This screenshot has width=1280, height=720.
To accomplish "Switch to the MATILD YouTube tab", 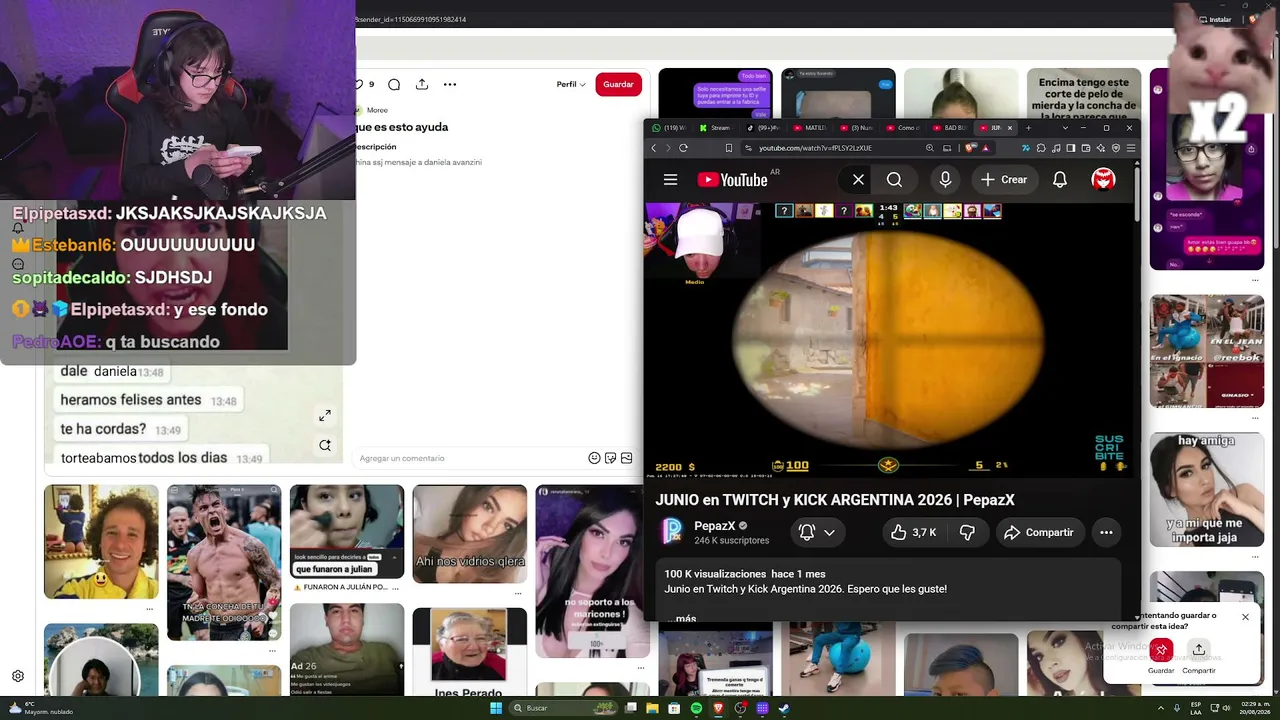I will 811,128.
